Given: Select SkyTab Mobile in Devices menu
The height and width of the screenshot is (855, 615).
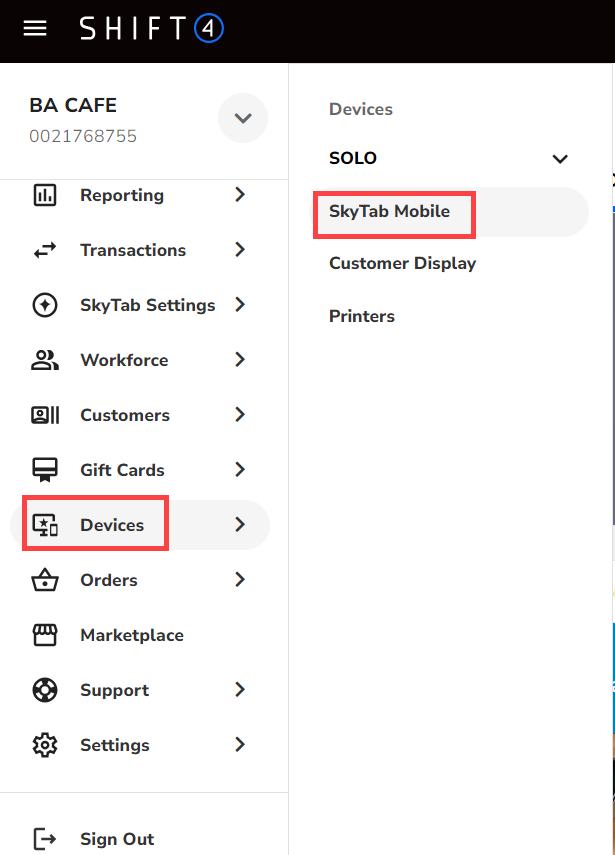Looking at the screenshot, I should [389, 212].
